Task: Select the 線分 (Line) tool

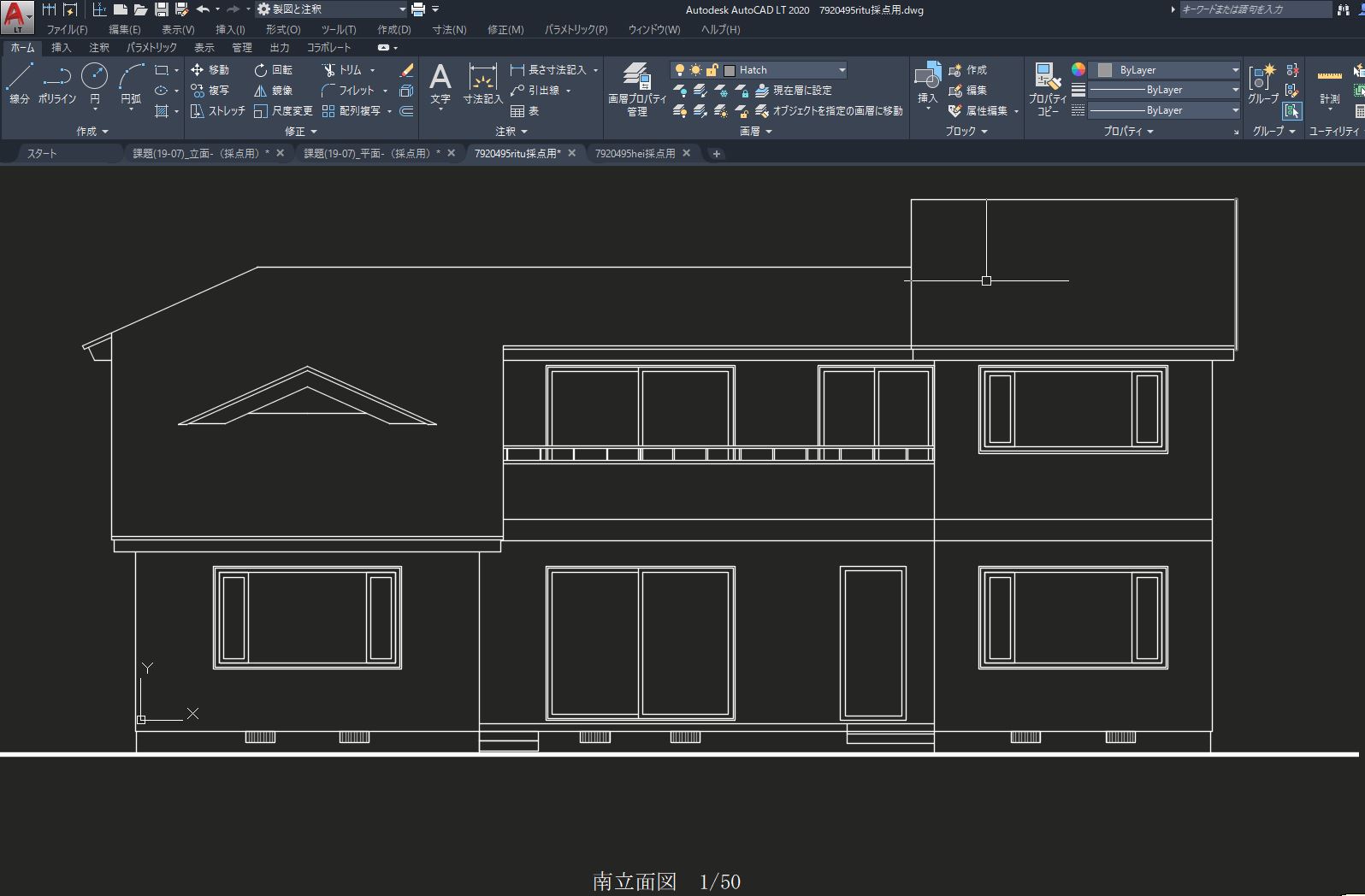Action: [19, 84]
